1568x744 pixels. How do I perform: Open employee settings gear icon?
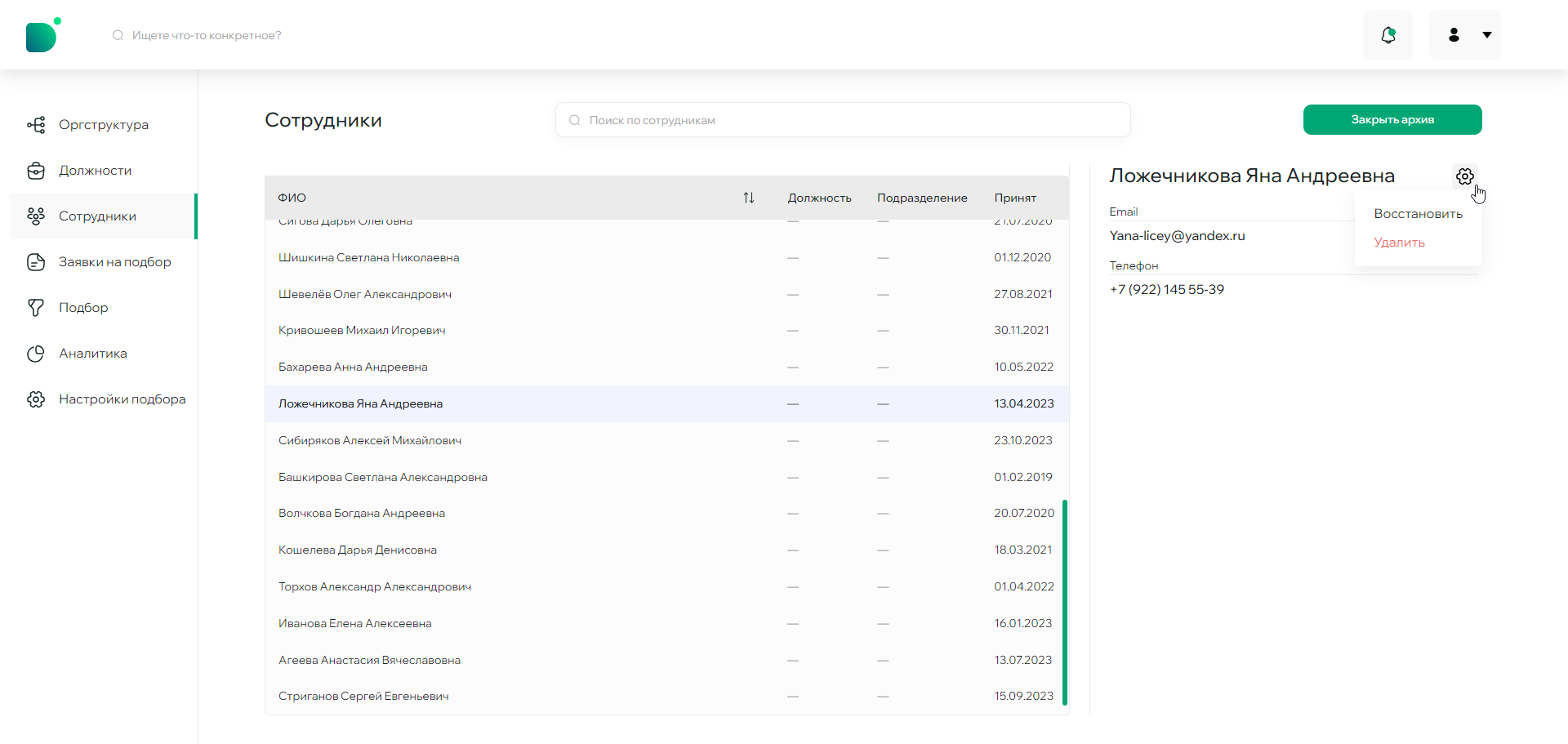pyautogui.click(x=1465, y=176)
